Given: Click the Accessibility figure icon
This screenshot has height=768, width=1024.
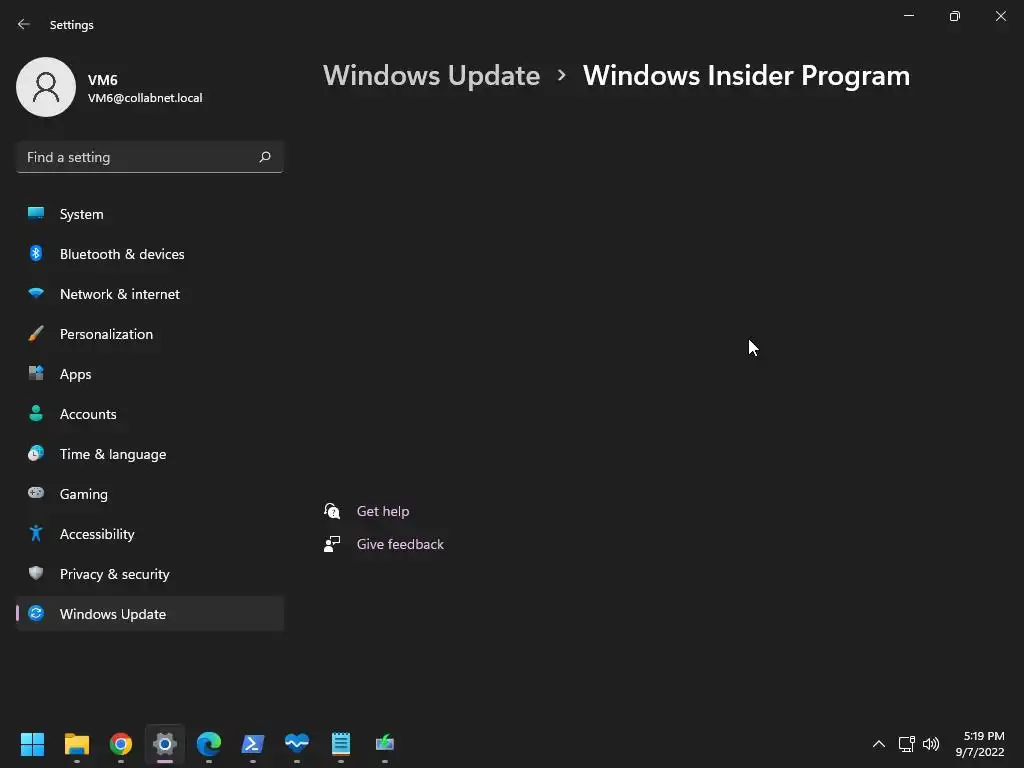Looking at the screenshot, I should pos(36,533).
